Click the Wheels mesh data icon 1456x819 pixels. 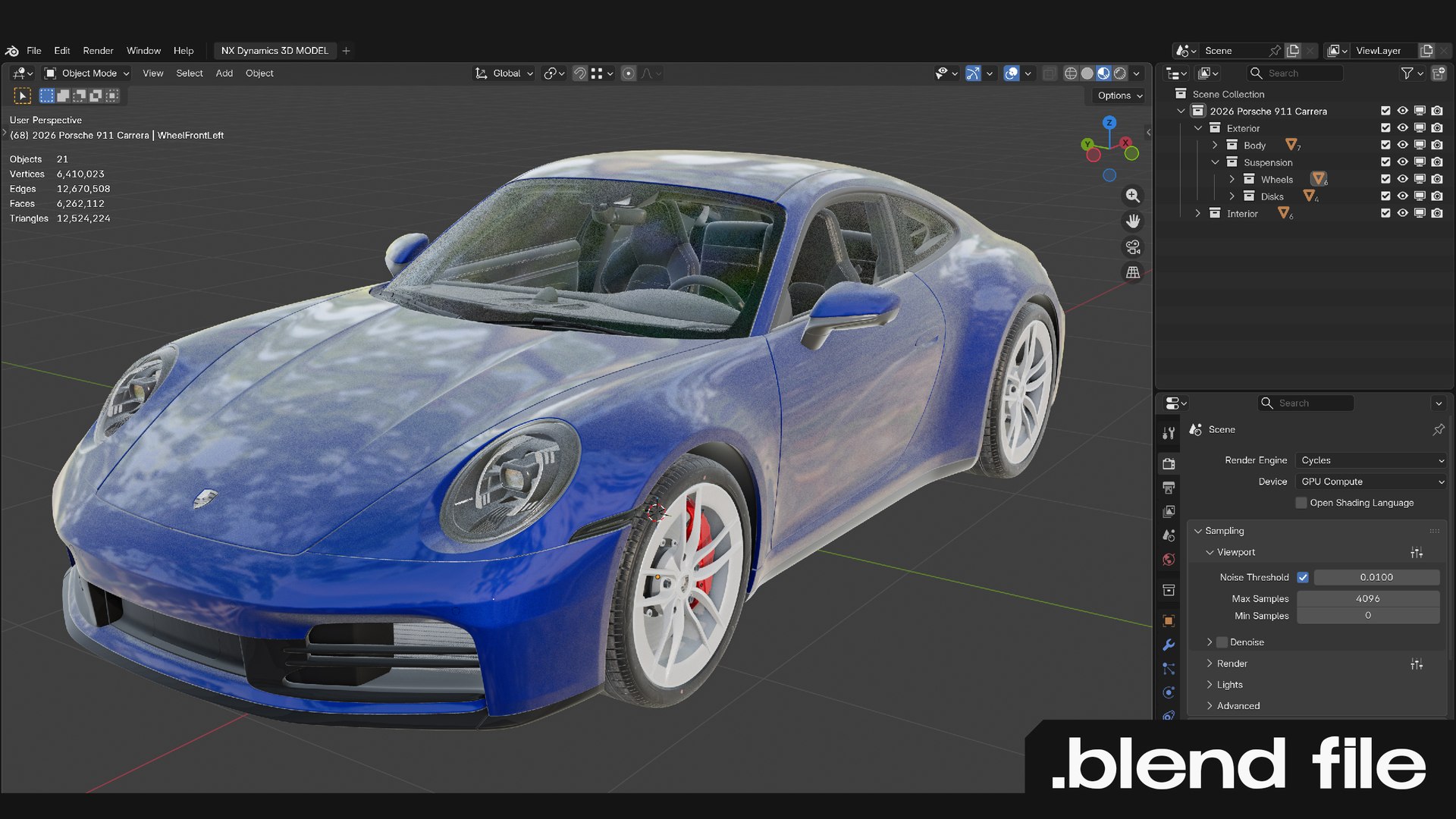coord(1319,179)
